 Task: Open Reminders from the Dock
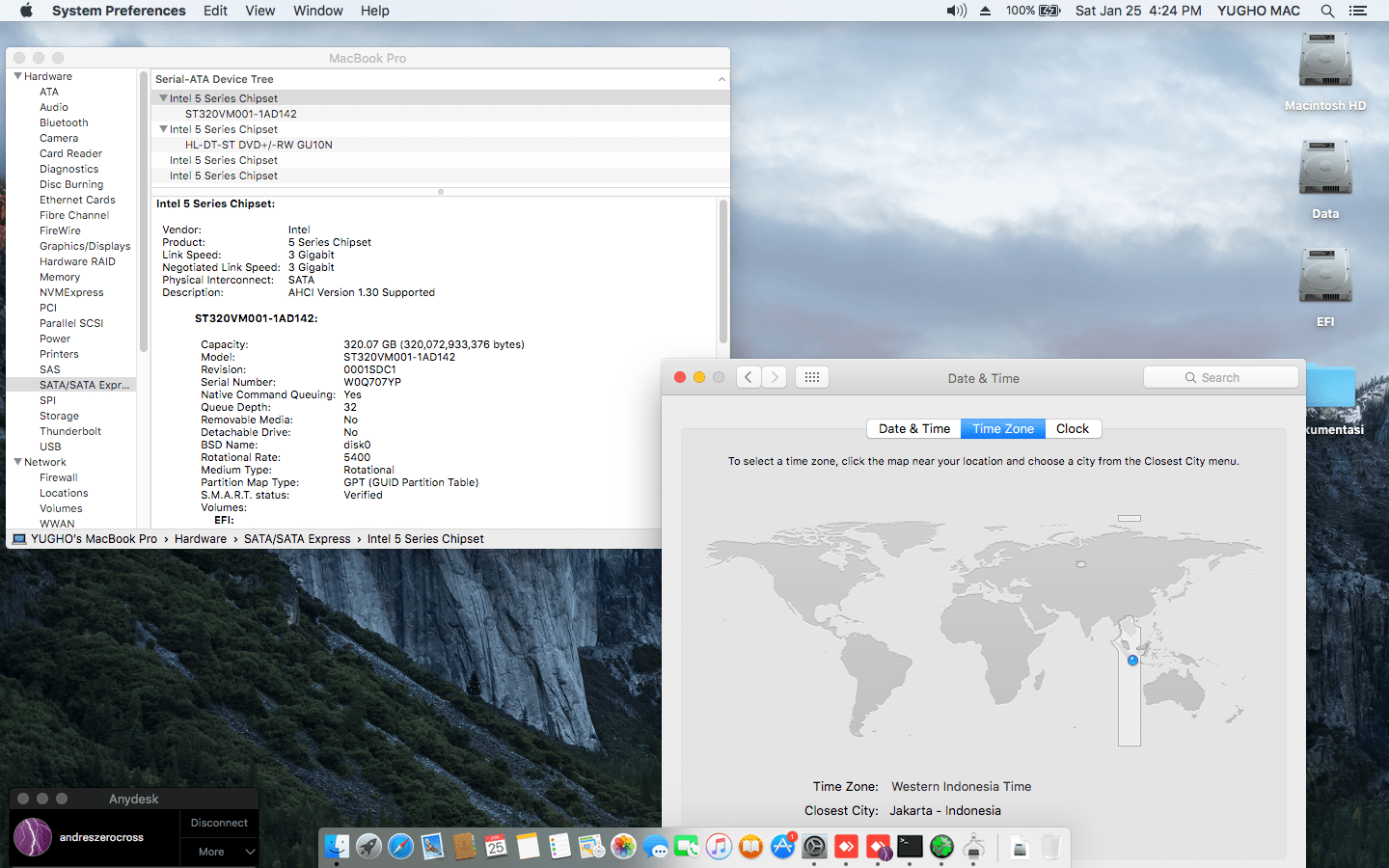tap(559, 847)
